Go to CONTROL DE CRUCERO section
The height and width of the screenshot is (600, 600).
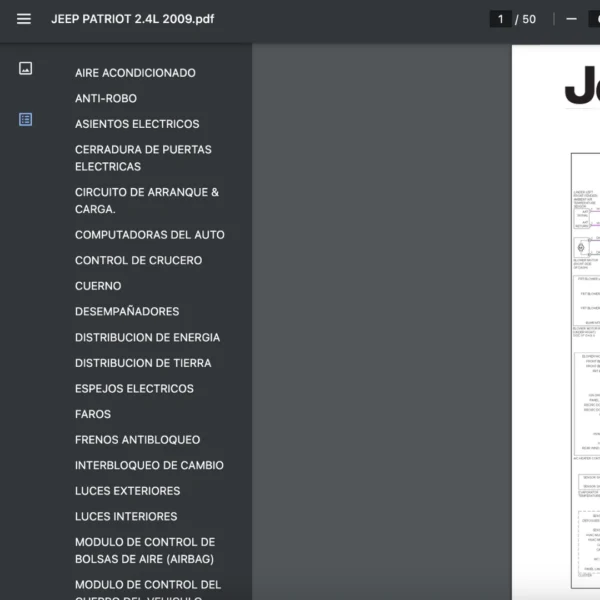point(139,260)
